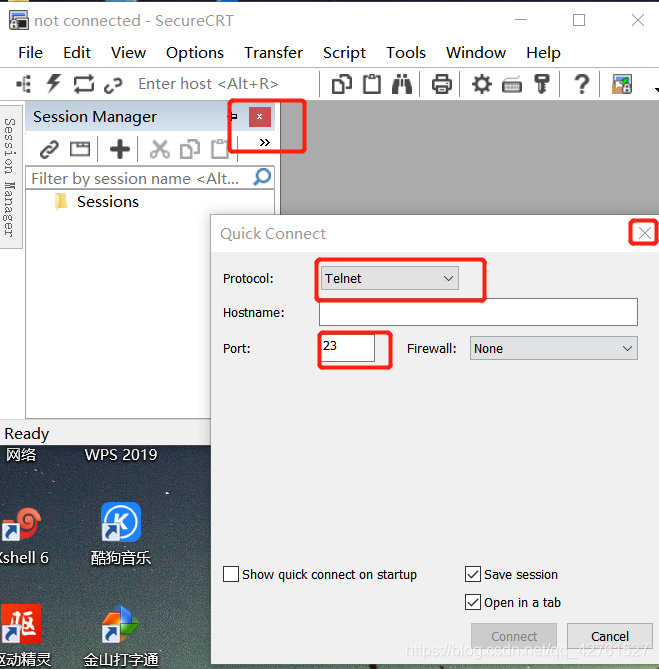This screenshot has height=669, width=659.
Task: Click the Help question mark icon
Action: (x=582, y=84)
